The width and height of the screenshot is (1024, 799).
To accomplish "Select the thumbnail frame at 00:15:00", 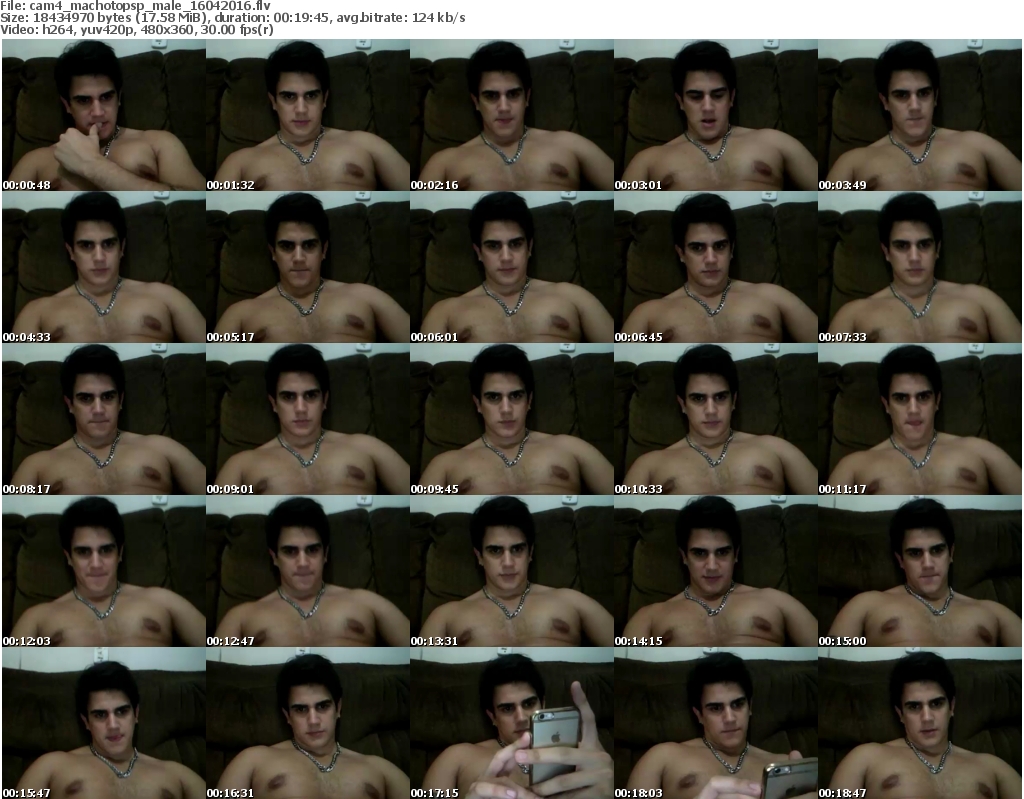I will tap(920, 572).
